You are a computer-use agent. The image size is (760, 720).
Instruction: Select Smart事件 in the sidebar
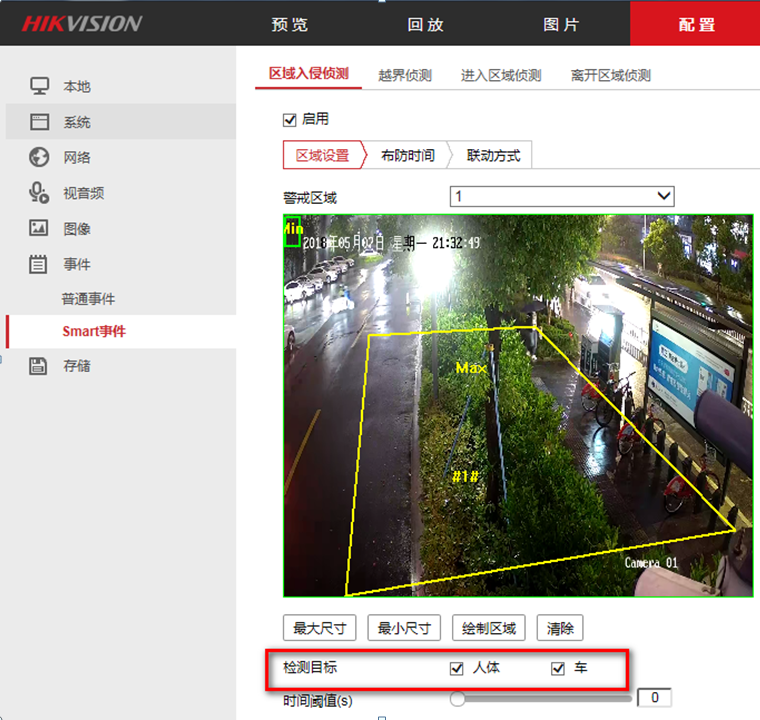(x=94, y=331)
